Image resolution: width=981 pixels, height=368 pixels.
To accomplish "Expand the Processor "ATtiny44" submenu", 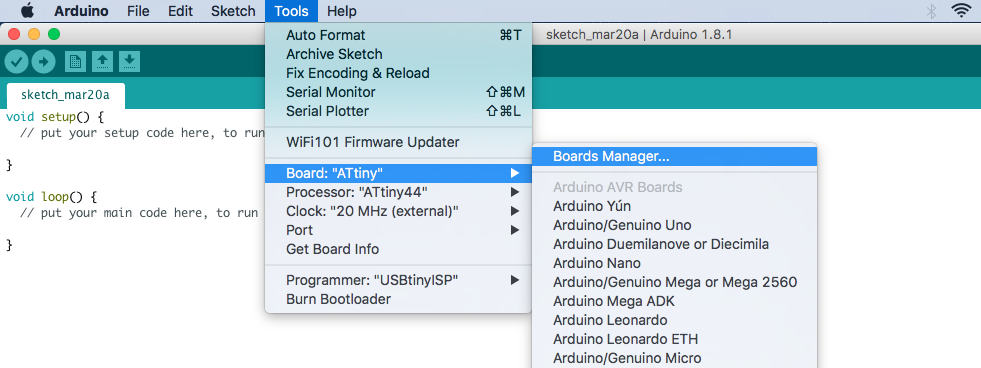I will (398, 192).
